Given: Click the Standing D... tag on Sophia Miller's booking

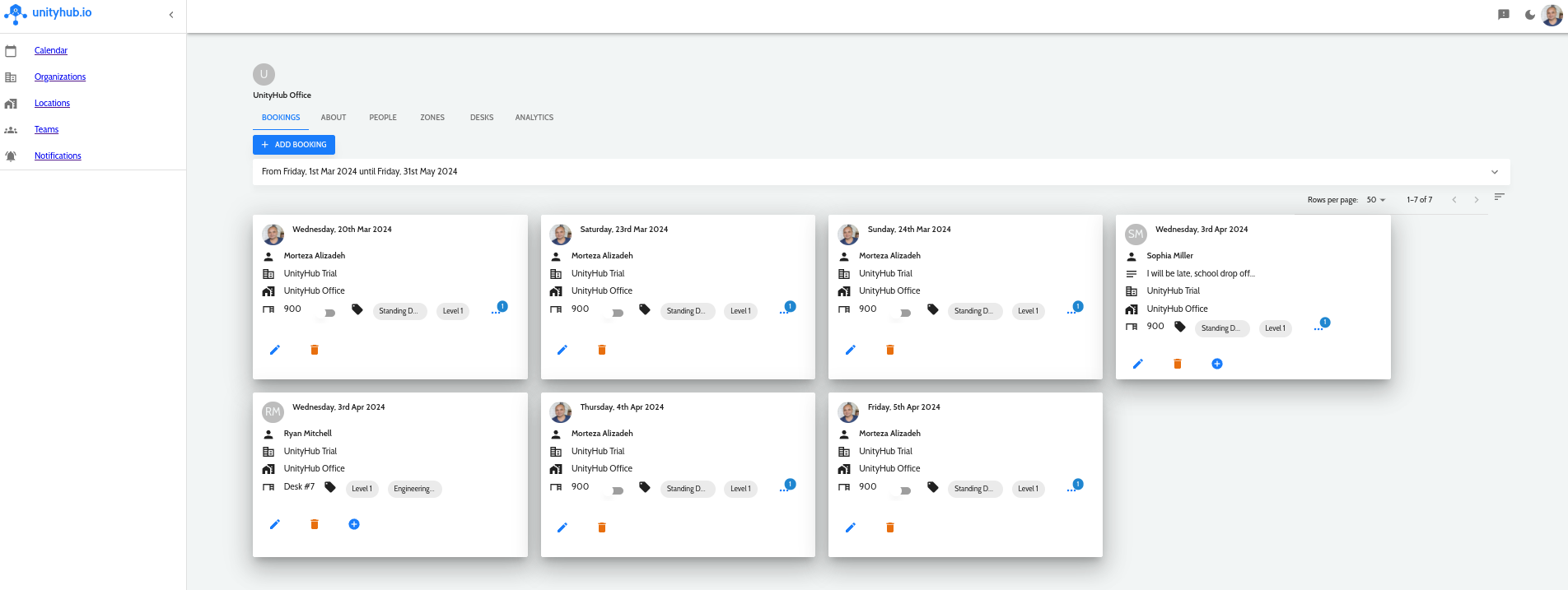Looking at the screenshot, I should click(1221, 328).
